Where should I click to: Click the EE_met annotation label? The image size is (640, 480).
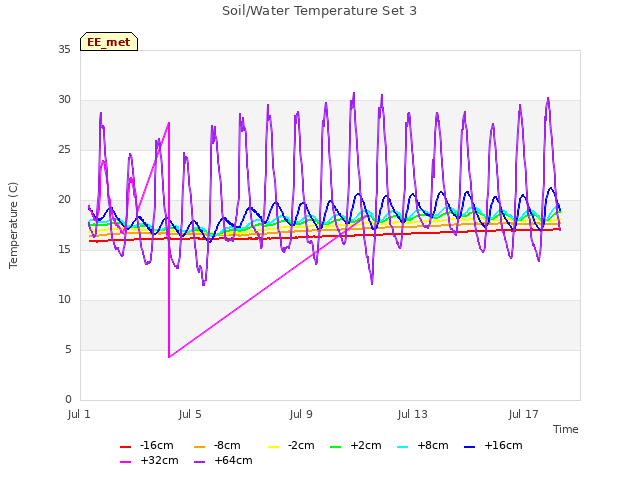[109, 42]
